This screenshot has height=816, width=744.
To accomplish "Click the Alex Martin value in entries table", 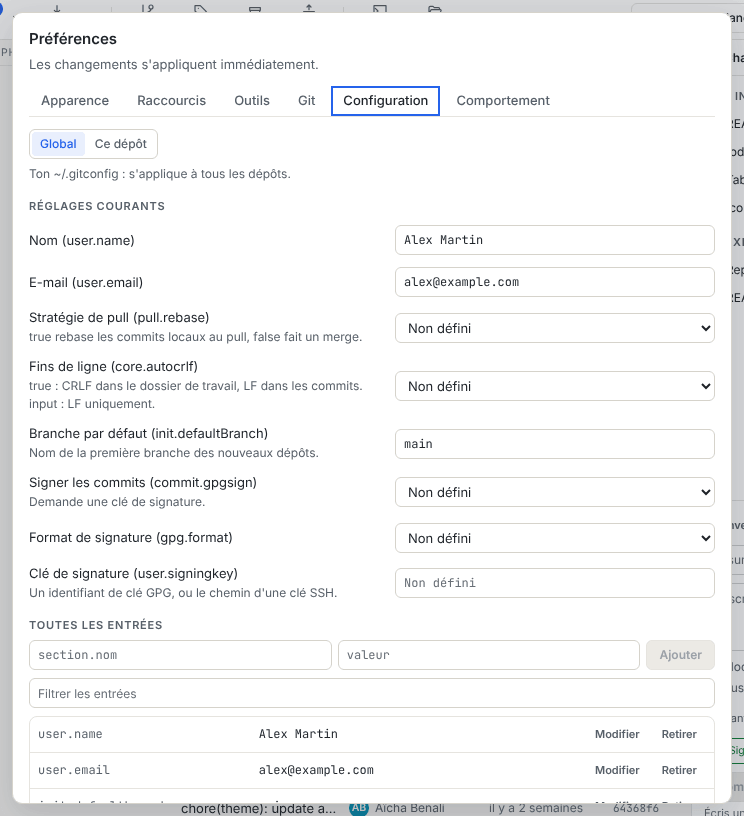I will pyautogui.click(x=298, y=734).
